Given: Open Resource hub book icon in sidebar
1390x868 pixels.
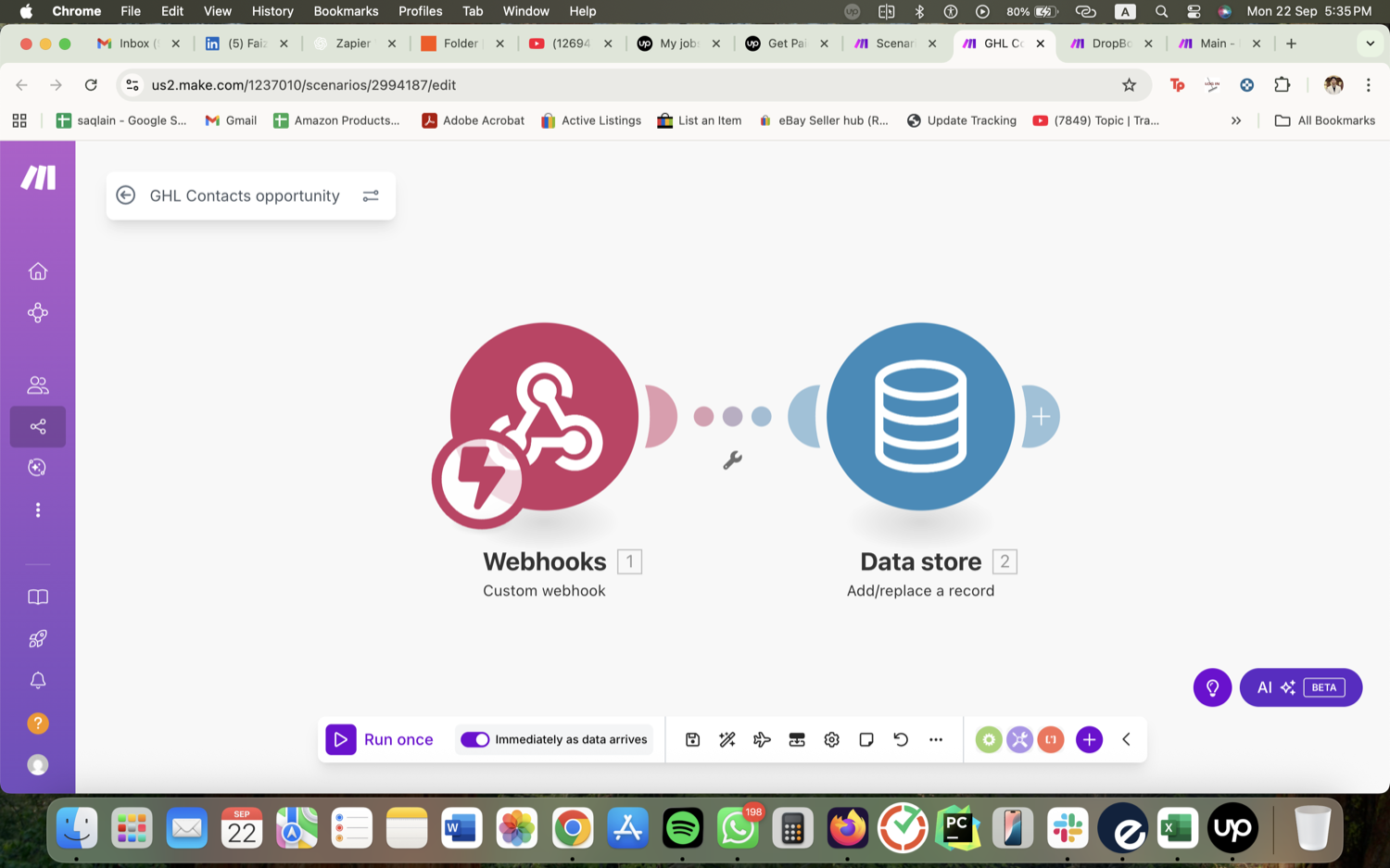Looking at the screenshot, I should coord(38,598).
